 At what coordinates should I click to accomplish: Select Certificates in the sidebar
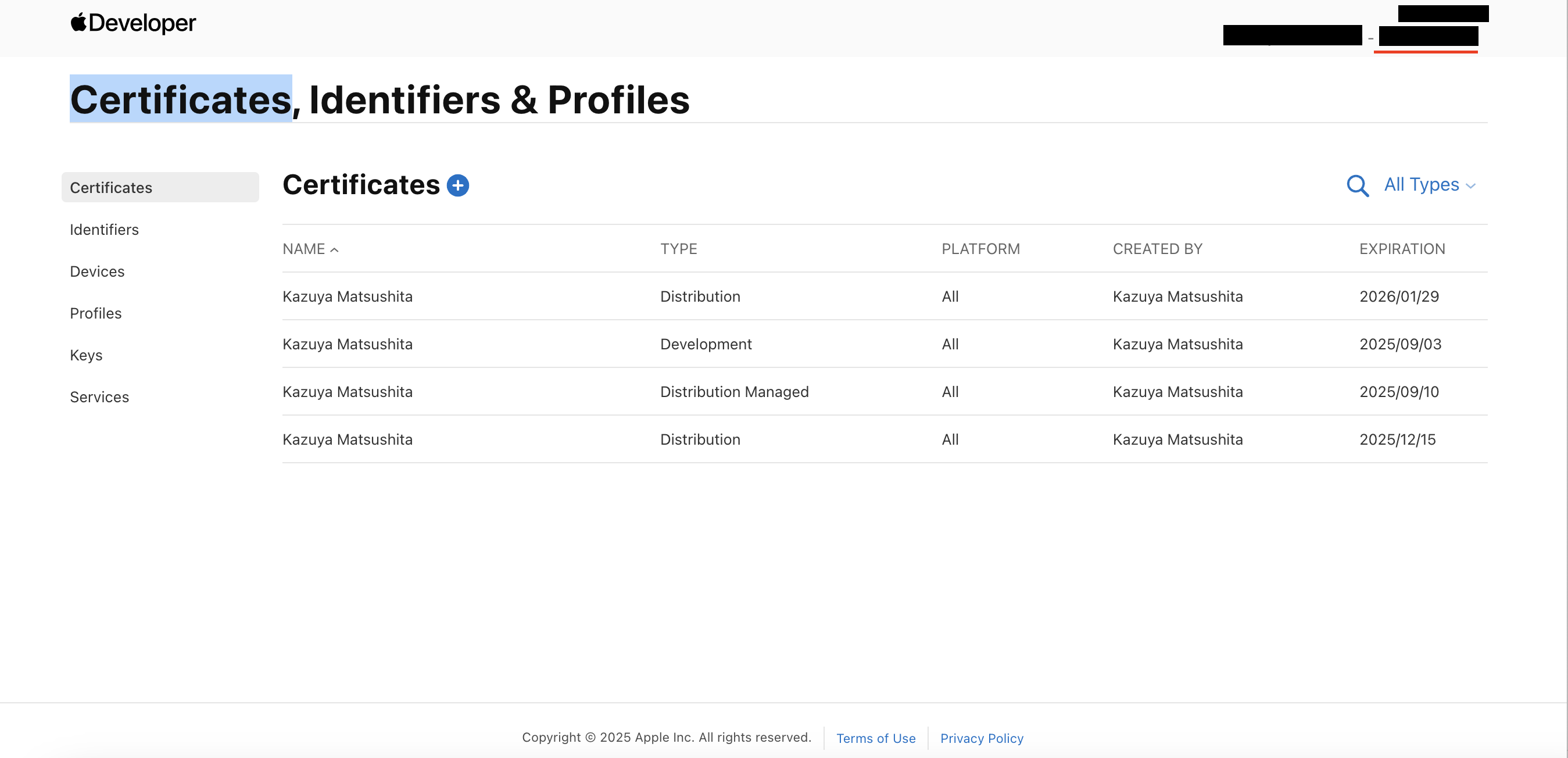click(111, 188)
